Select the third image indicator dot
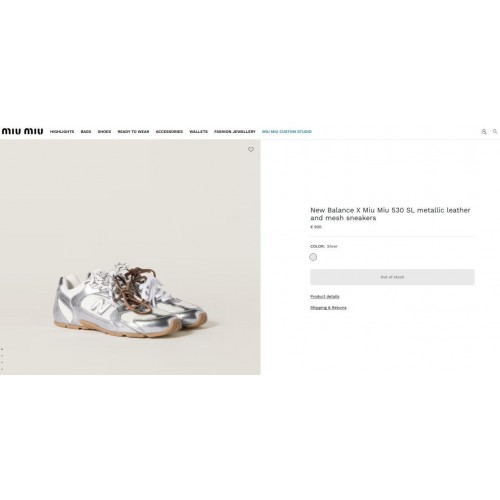 coord(2,362)
